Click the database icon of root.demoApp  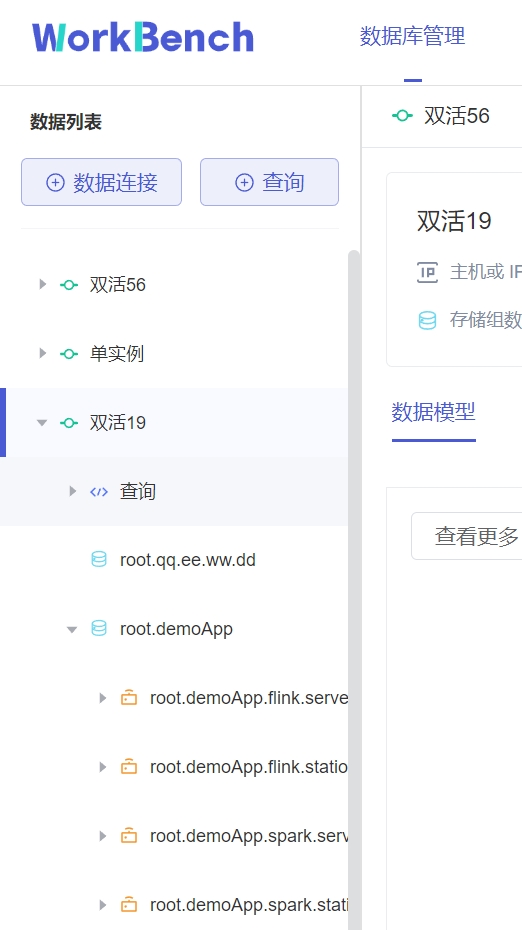(x=99, y=629)
